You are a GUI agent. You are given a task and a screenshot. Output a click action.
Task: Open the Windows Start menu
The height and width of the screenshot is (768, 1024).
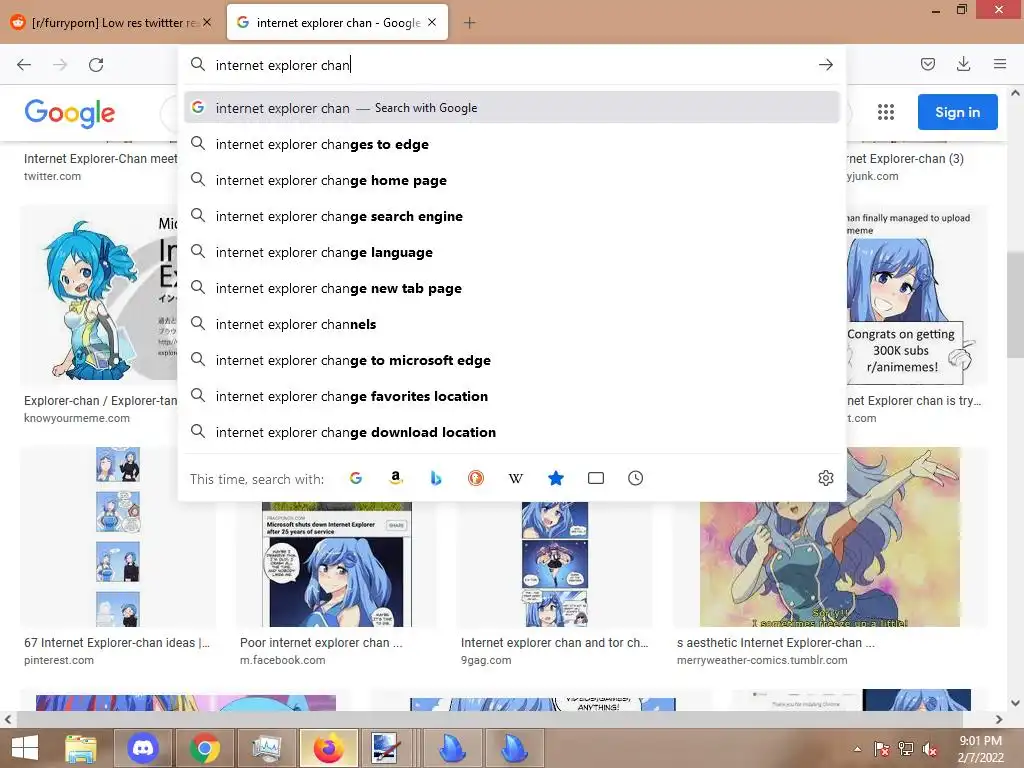point(25,748)
